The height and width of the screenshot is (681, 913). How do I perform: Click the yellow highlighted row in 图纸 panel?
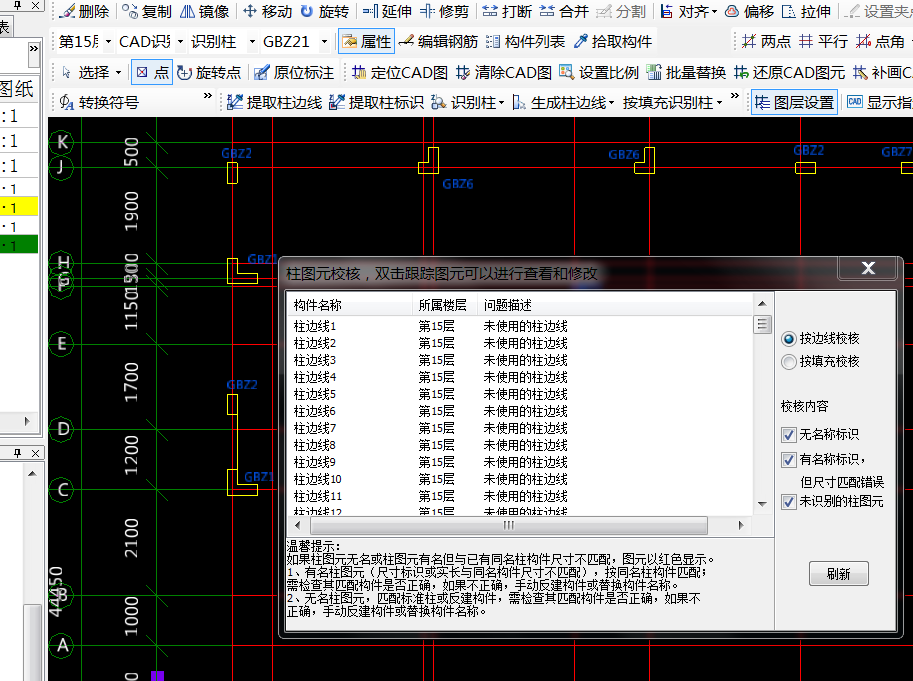click(x=19, y=207)
